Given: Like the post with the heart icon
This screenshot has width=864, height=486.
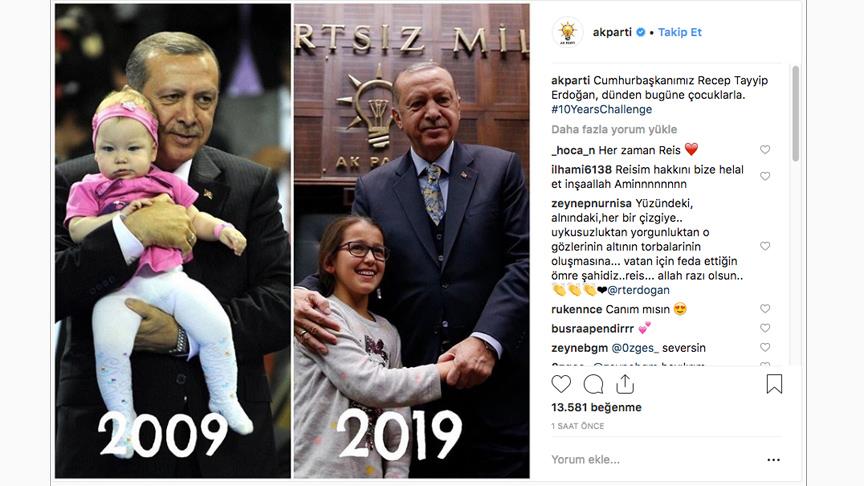Looking at the screenshot, I should 561,384.
